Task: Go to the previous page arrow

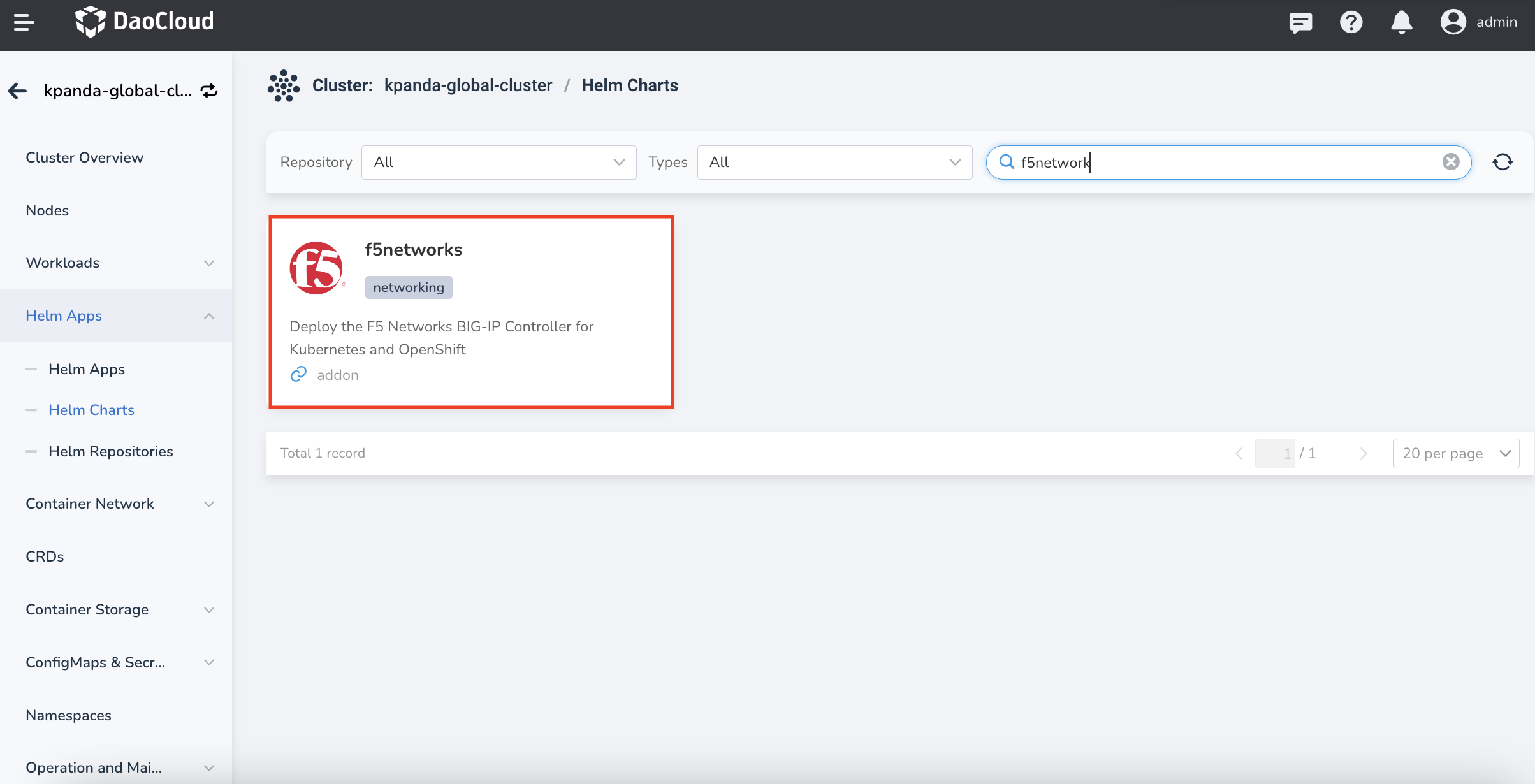Action: click(x=1239, y=453)
